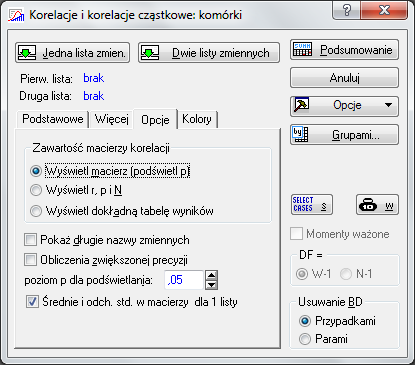
Task: Switch to the Podstawowe tab
Action: pos(53,119)
